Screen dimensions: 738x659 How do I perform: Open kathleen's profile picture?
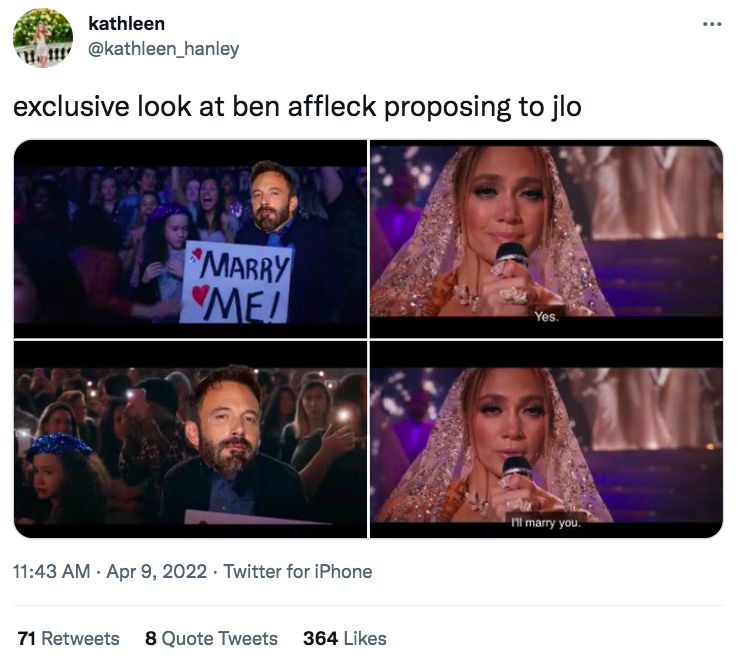point(43,38)
